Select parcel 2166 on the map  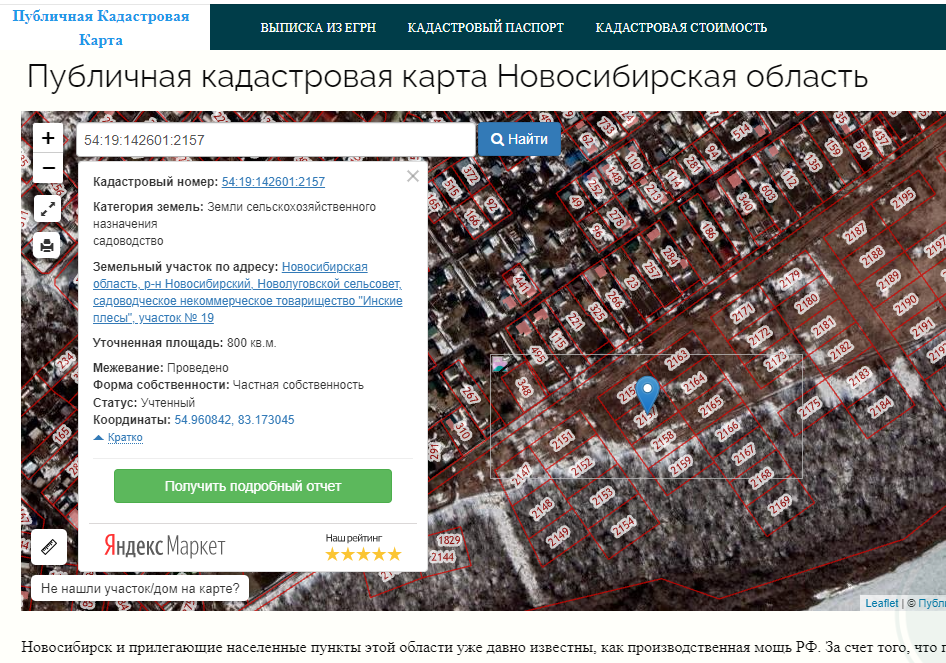point(727,430)
